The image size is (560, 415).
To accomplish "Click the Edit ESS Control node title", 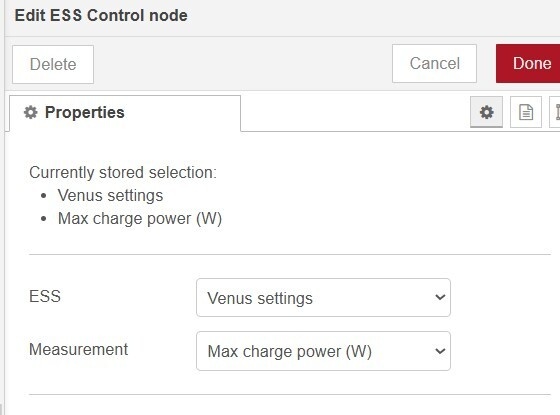I will coord(101,15).
